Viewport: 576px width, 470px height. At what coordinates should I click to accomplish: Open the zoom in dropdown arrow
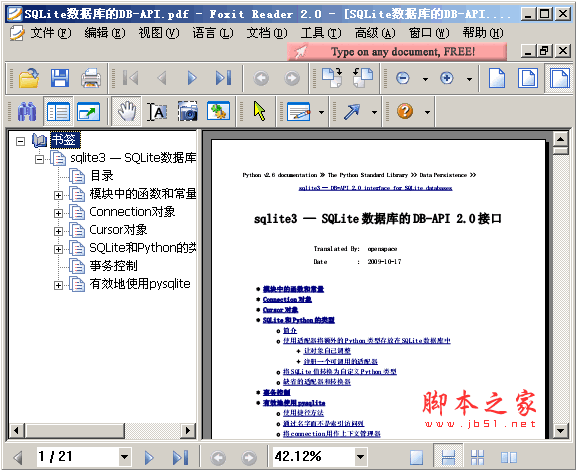pos(469,79)
